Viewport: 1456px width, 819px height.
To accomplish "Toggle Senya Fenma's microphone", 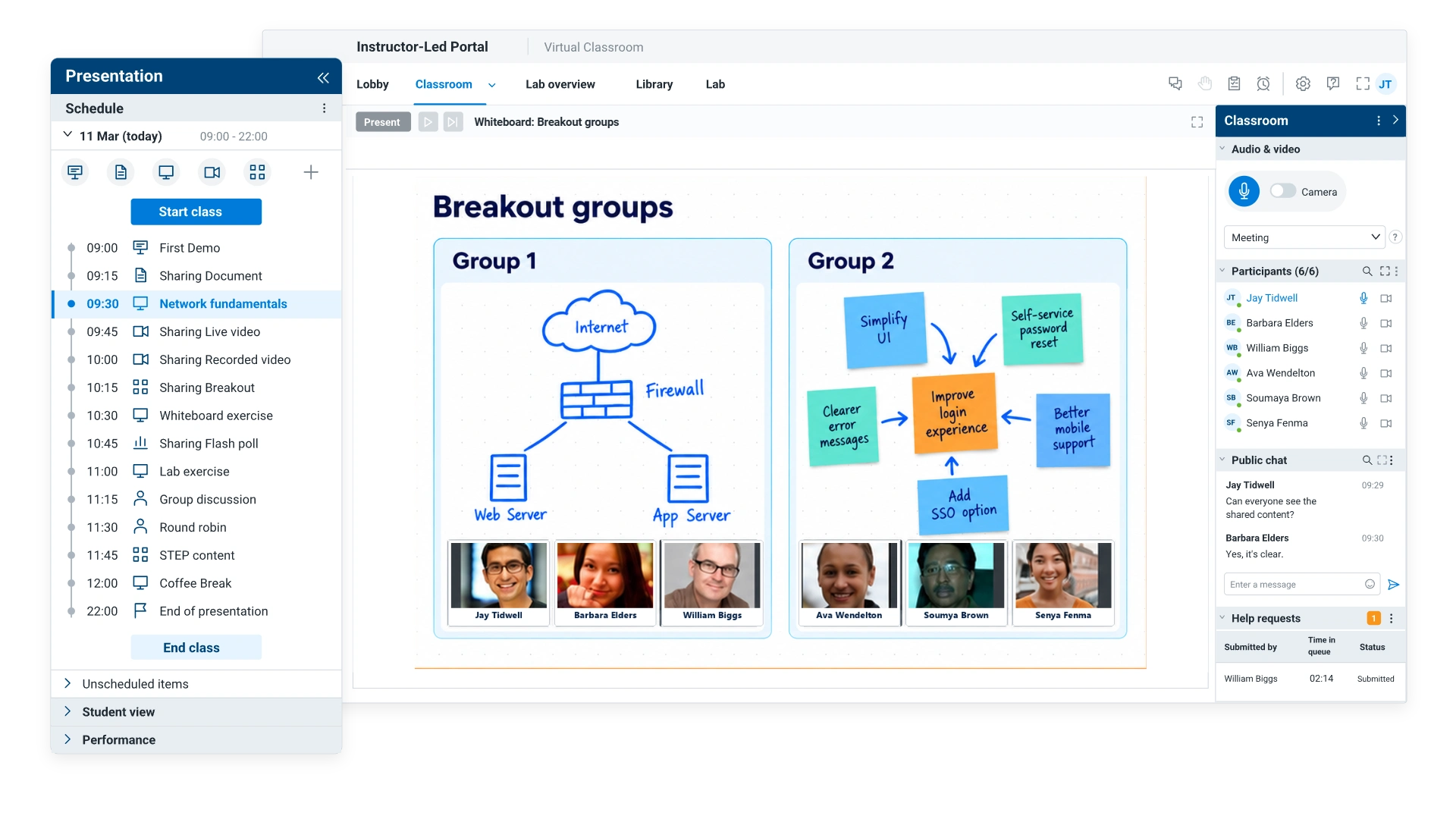I will pos(1363,423).
